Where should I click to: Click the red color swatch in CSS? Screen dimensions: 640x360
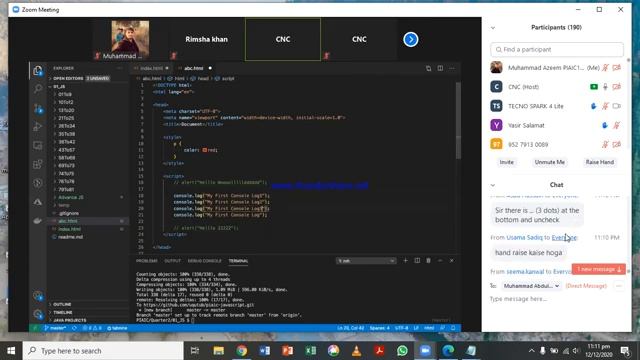pyautogui.click(x=205, y=150)
